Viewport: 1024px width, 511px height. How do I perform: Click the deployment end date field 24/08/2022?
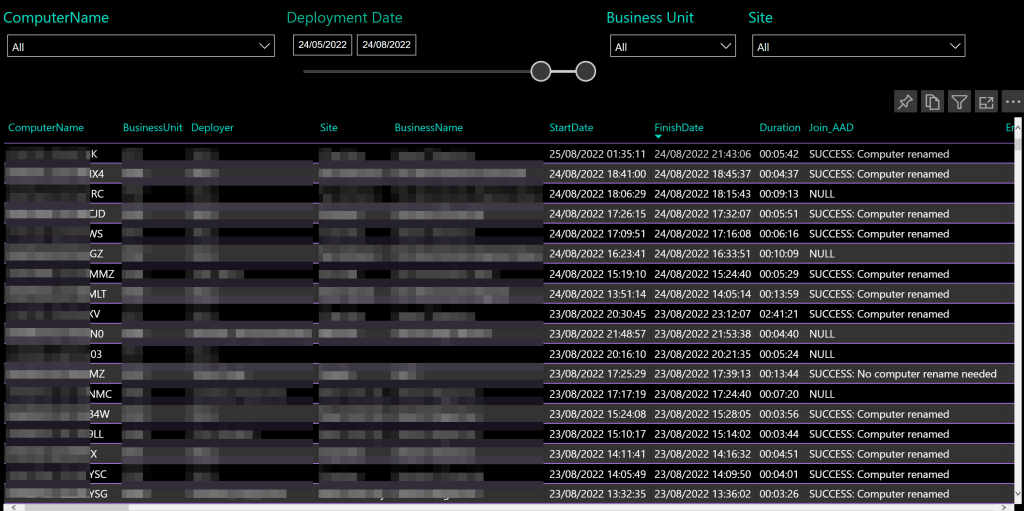click(386, 45)
